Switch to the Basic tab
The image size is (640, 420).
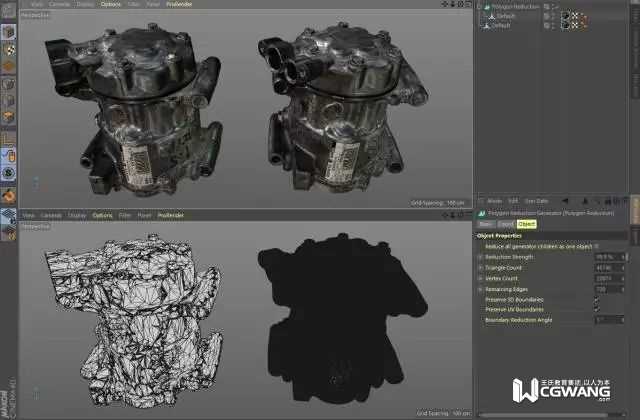click(x=486, y=224)
